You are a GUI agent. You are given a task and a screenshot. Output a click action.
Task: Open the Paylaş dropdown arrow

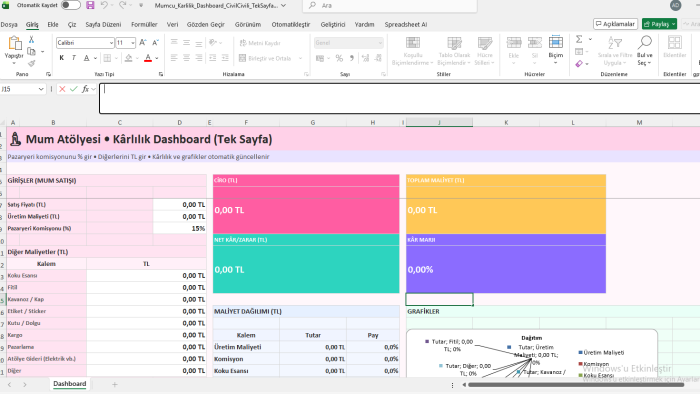click(673, 24)
